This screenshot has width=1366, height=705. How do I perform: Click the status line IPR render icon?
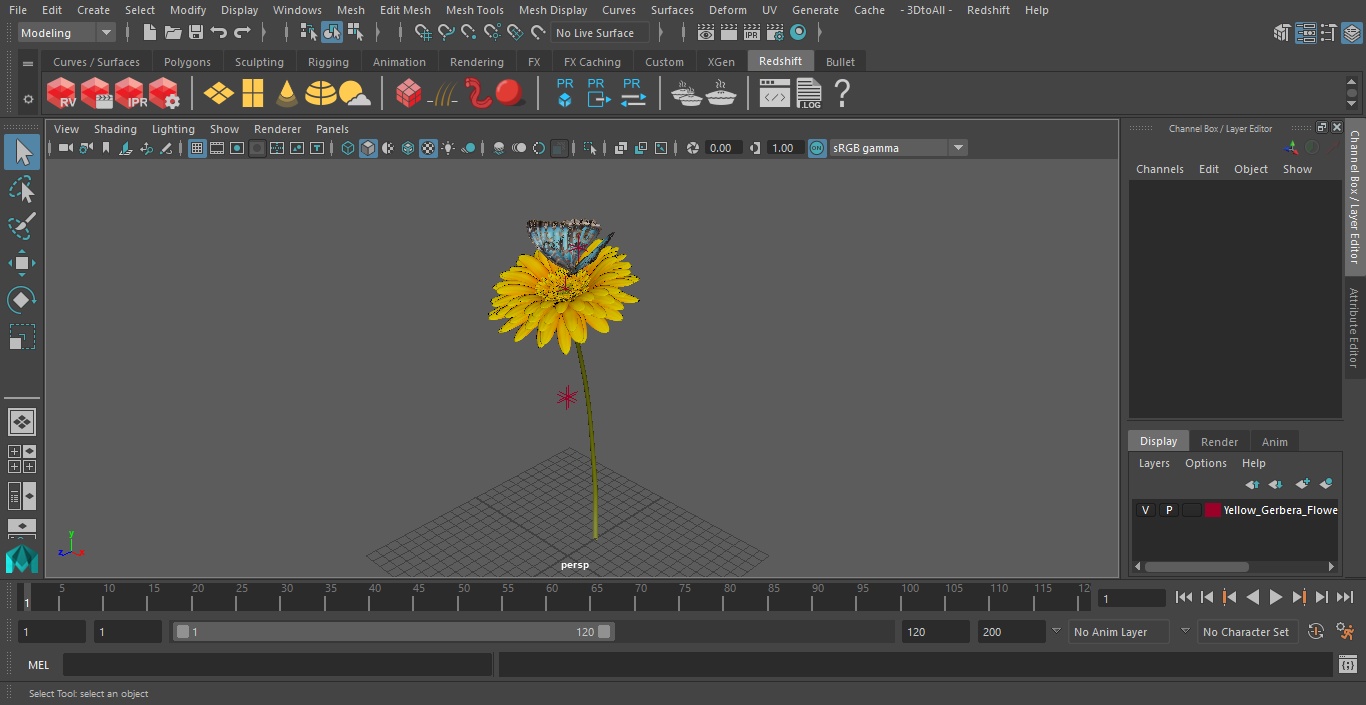(x=751, y=33)
